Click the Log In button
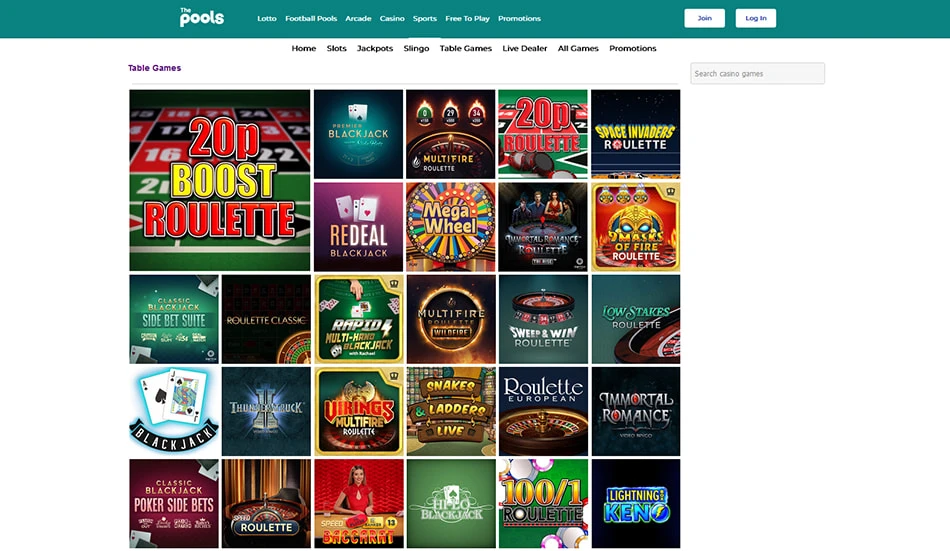 [756, 18]
